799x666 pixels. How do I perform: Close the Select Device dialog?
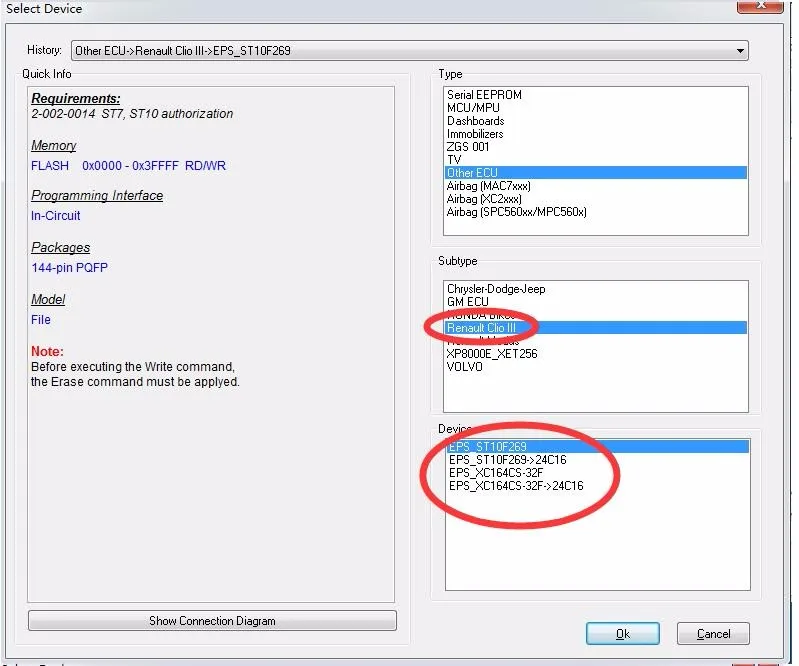(760, 6)
